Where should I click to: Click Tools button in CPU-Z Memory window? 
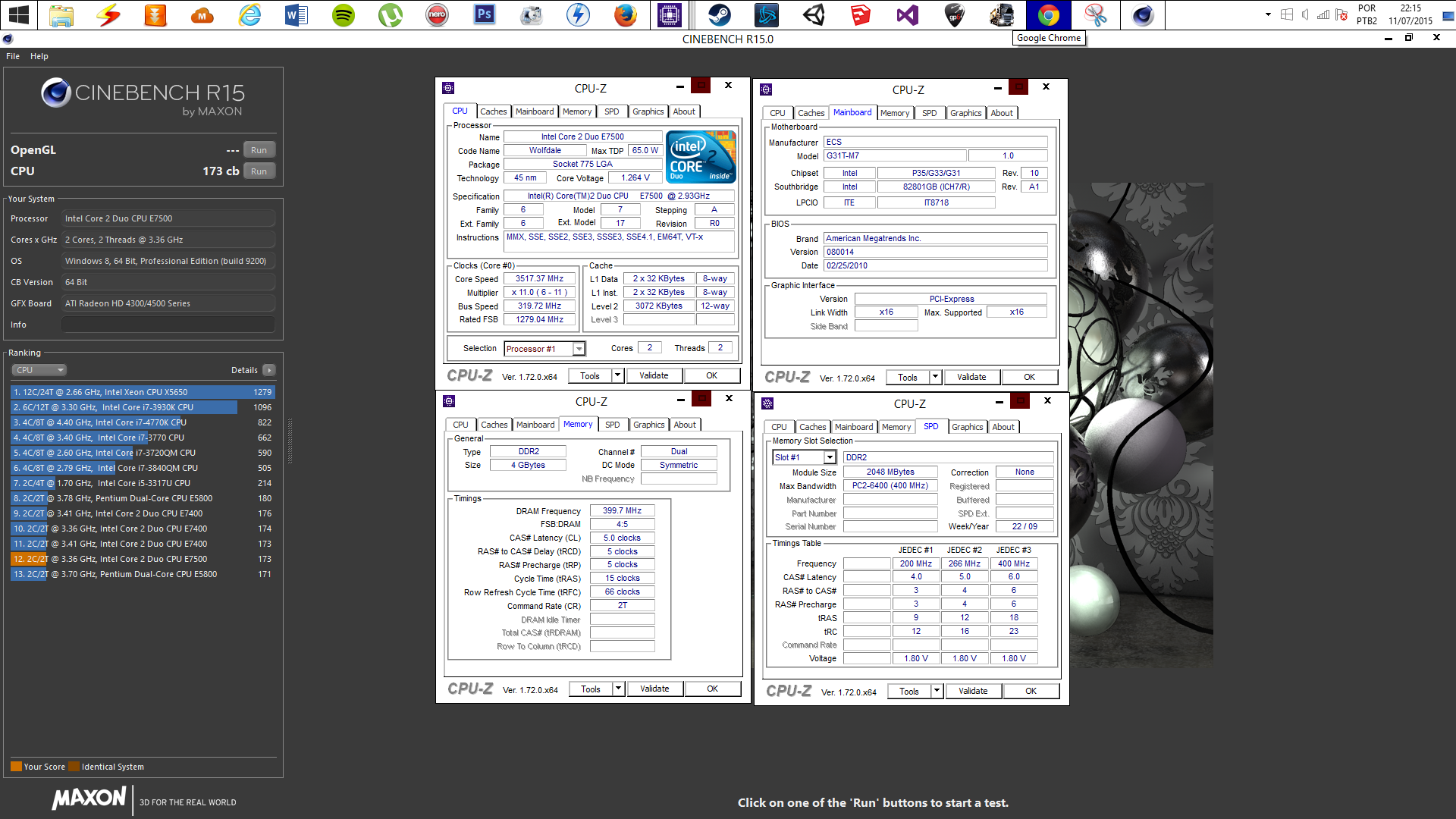click(x=591, y=689)
